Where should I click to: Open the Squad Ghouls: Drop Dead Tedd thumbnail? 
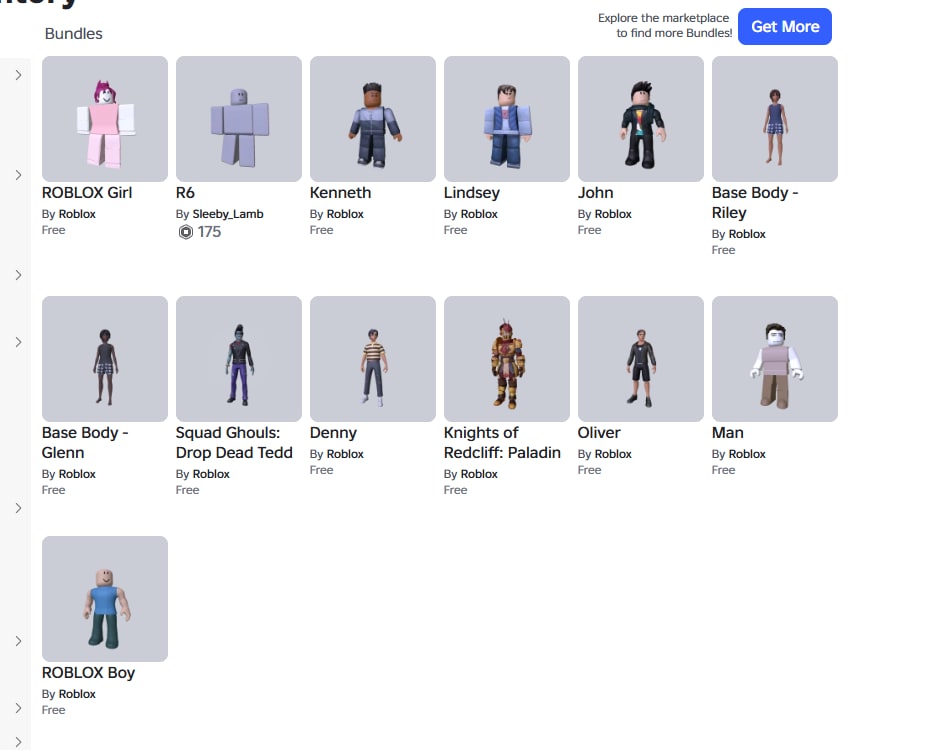click(239, 359)
